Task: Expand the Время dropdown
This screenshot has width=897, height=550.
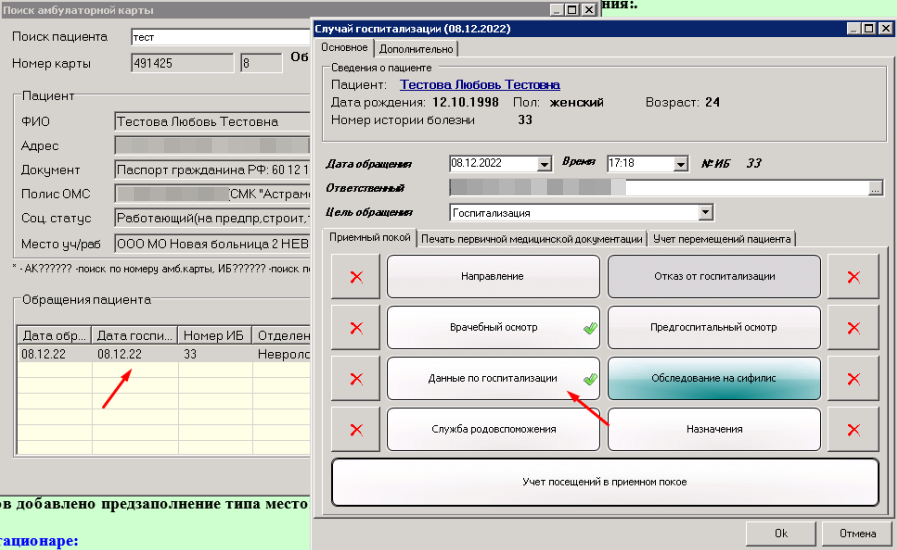Action: [680, 164]
